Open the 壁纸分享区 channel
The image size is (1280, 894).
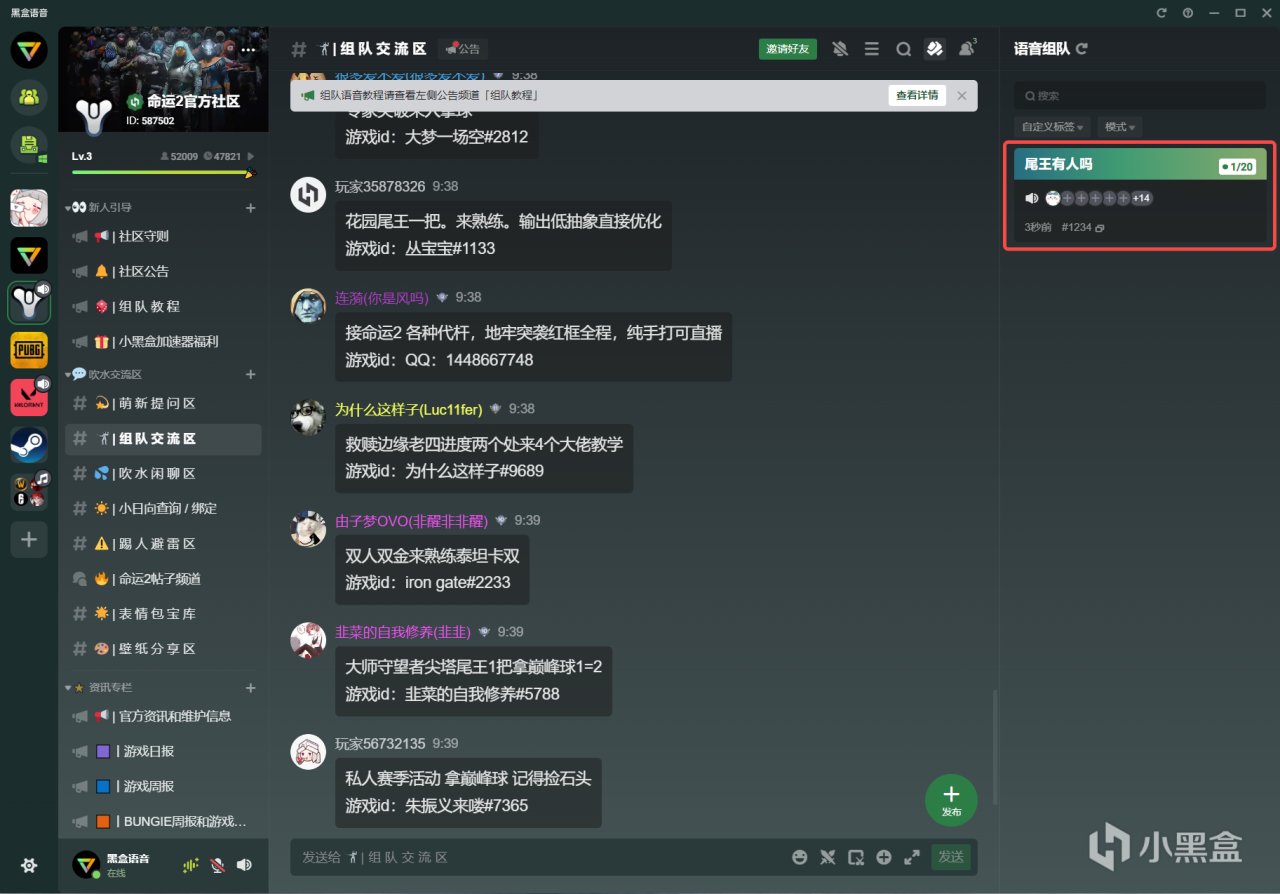coord(163,648)
